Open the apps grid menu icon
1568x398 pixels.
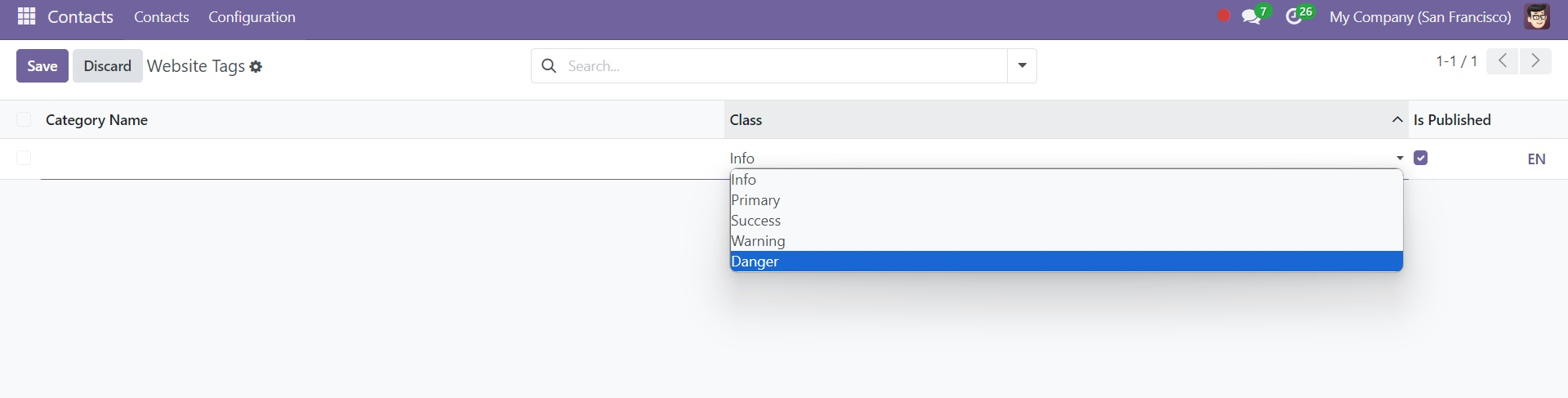click(x=26, y=16)
